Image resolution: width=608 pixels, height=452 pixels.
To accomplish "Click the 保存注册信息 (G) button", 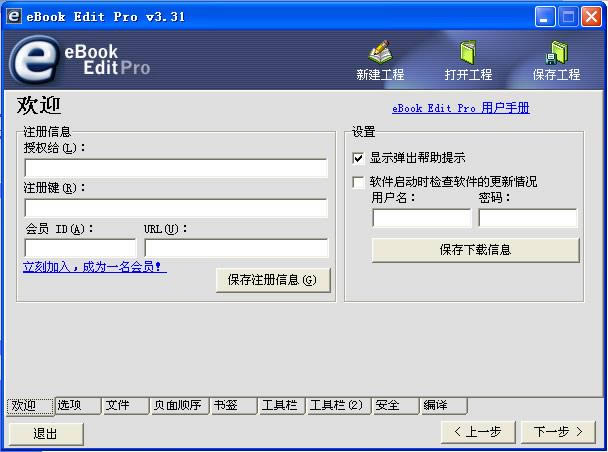I will tap(273, 280).
